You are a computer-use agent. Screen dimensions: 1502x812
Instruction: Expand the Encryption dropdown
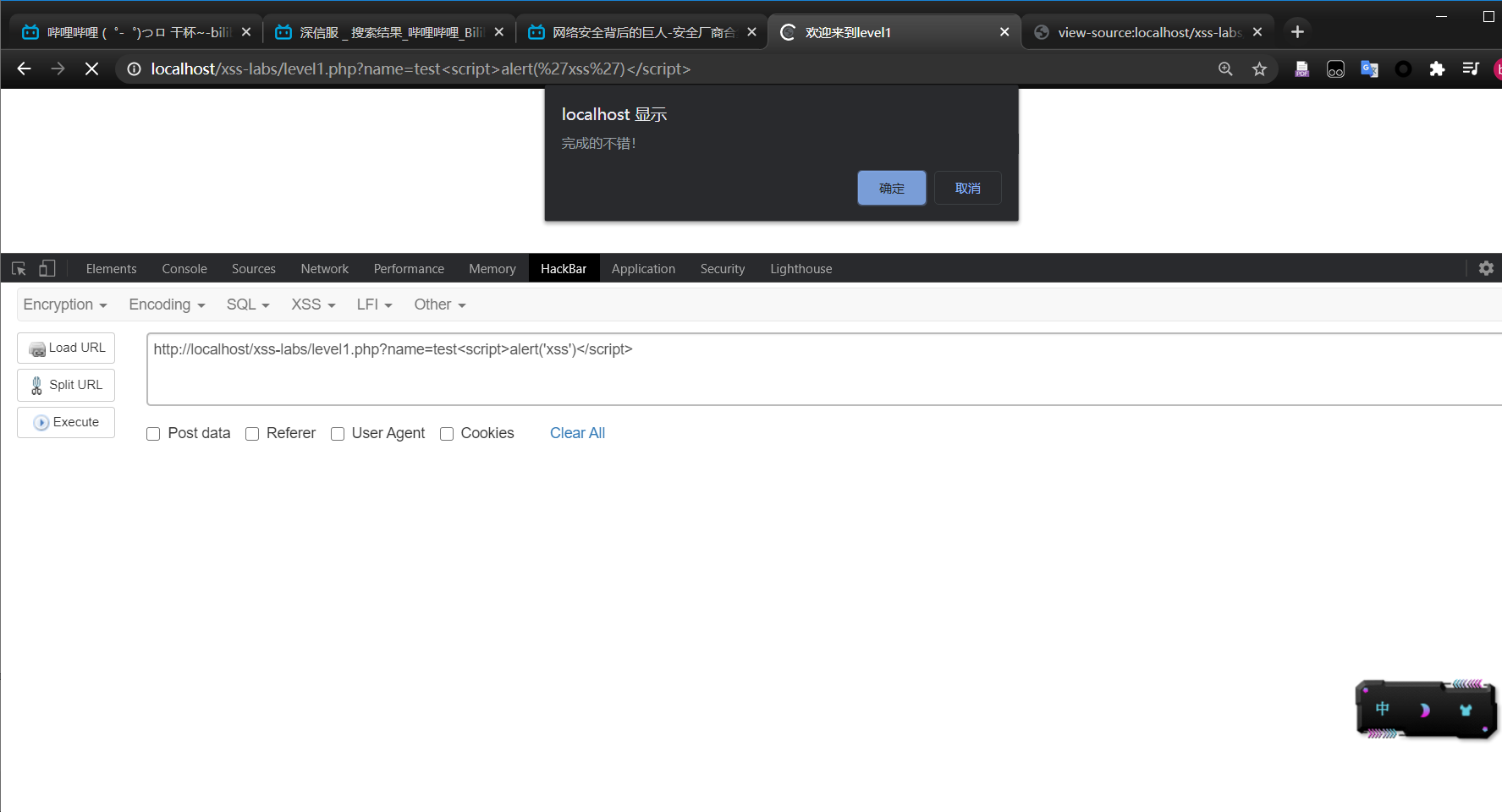65,304
